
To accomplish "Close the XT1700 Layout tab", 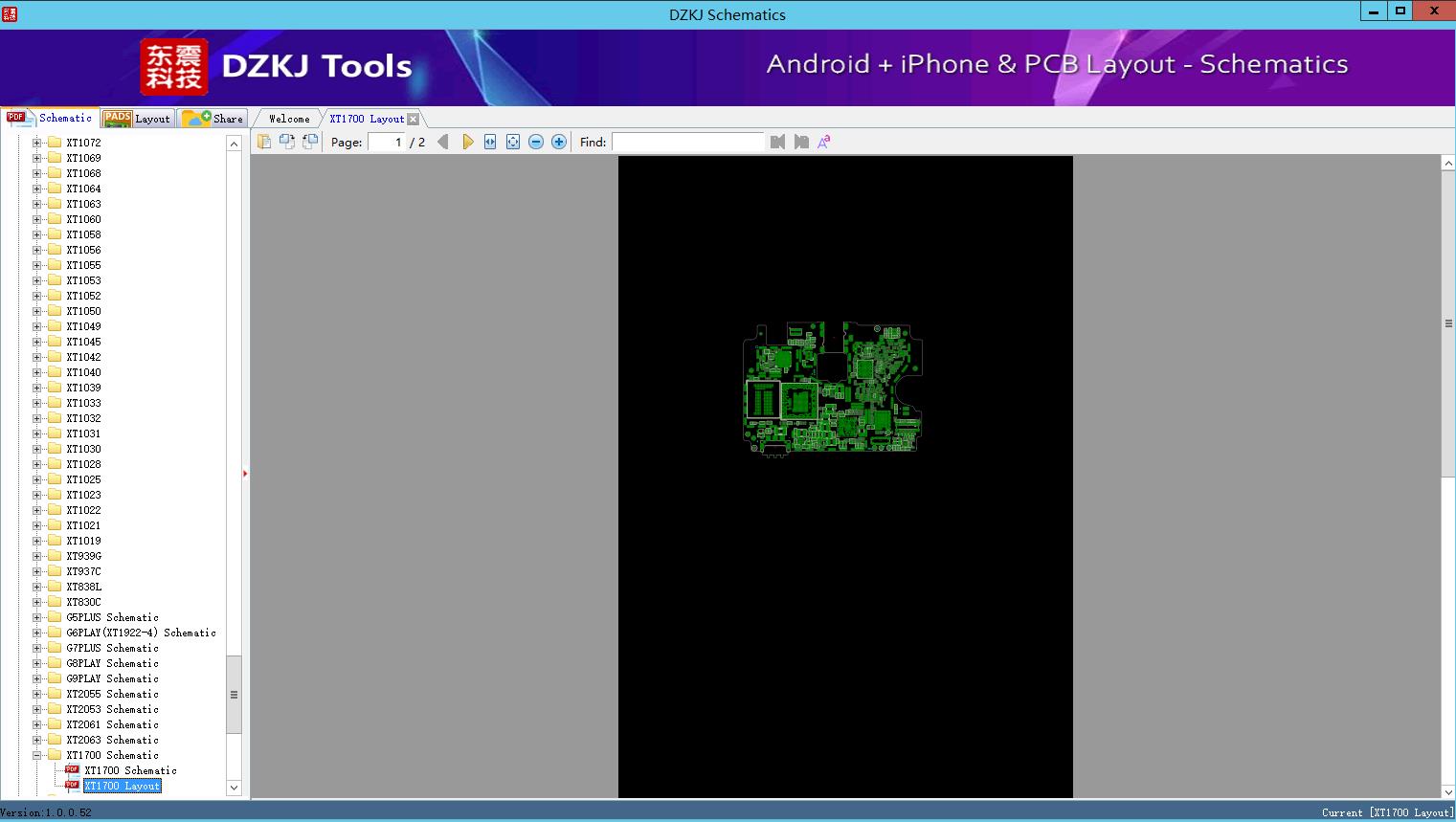I will point(414,119).
